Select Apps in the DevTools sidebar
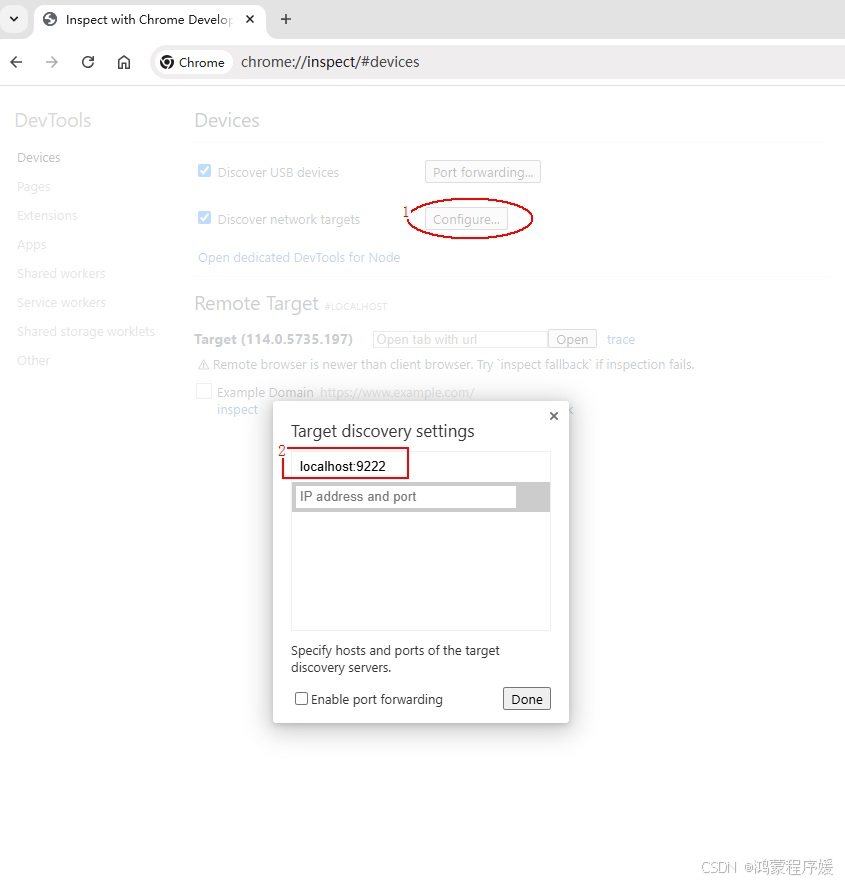845x883 pixels. pyautogui.click(x=32, y=245)
